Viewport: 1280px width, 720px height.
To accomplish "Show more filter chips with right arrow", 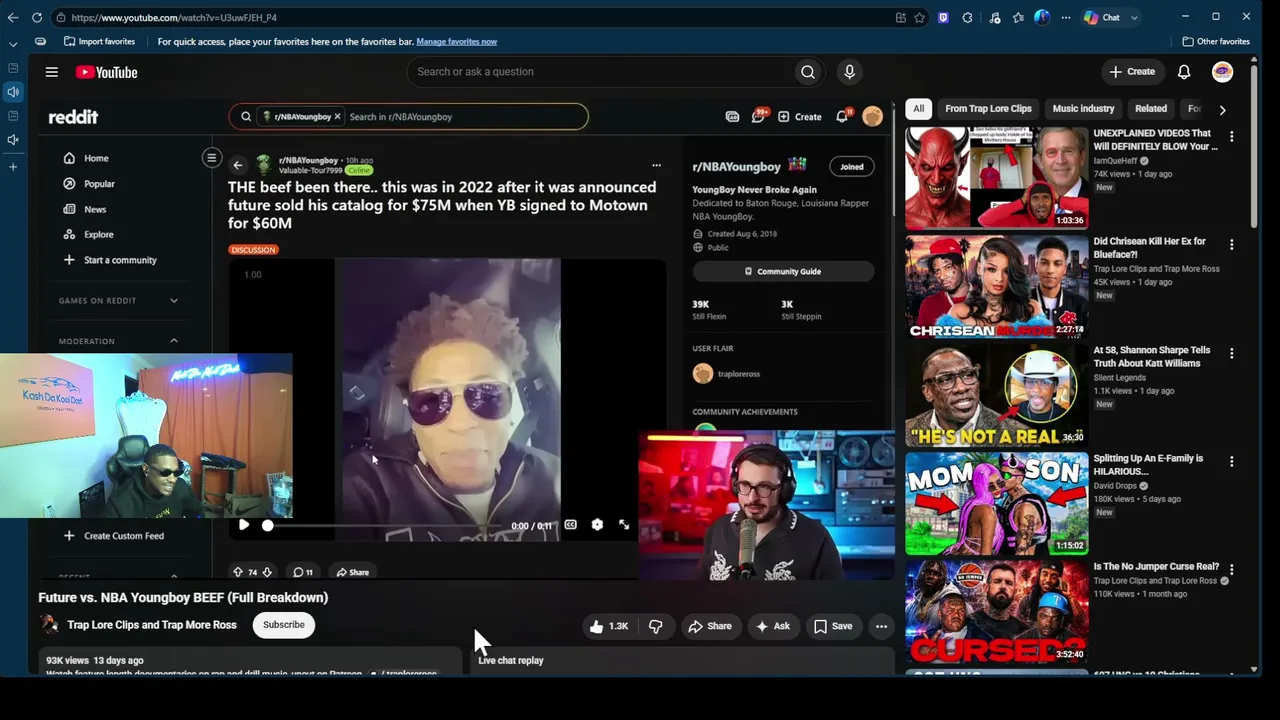I will (1222, 109).
